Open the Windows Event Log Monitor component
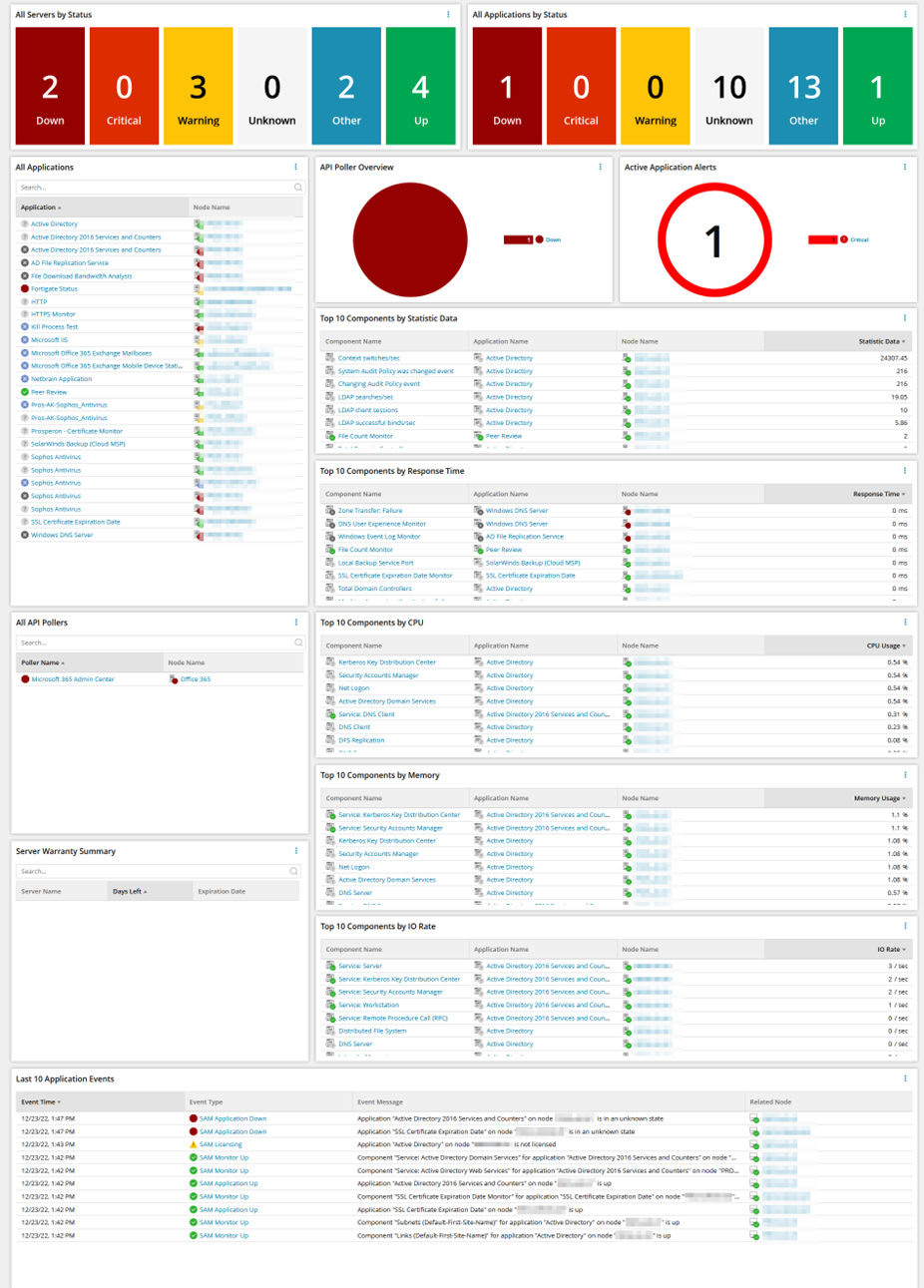The image size is (924, 1288). click(379, 537)
